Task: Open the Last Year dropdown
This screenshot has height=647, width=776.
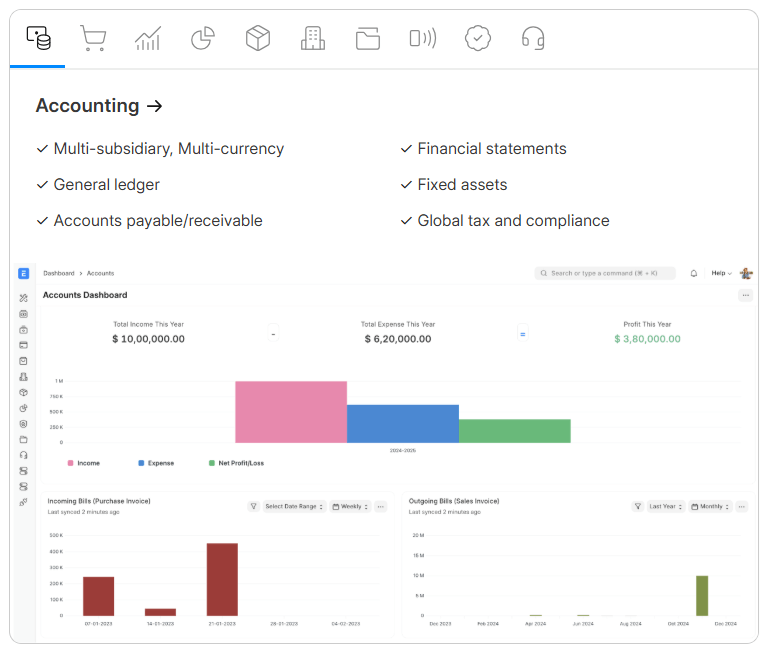Action: point(666,507)
